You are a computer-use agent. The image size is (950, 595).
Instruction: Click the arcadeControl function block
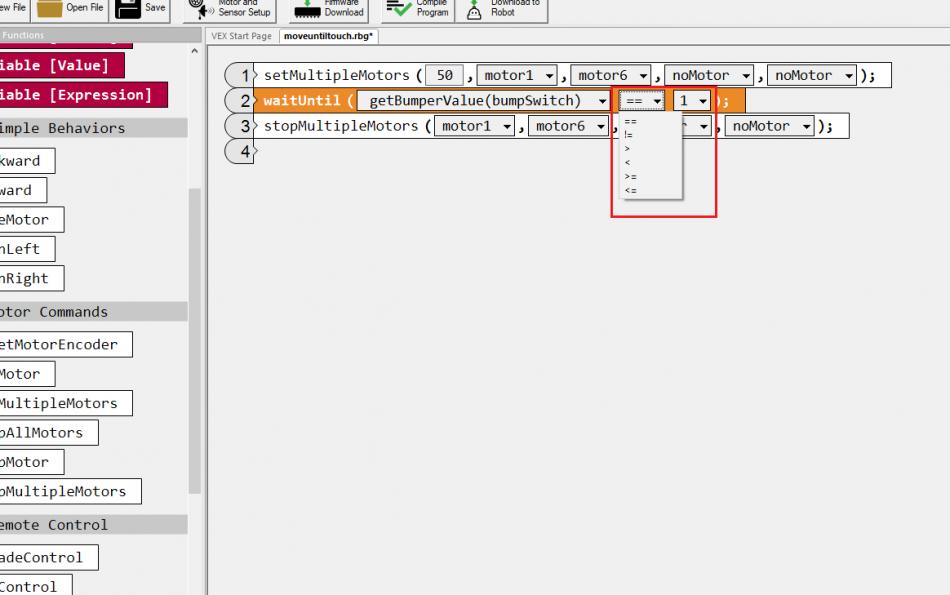tap(49, 557)
